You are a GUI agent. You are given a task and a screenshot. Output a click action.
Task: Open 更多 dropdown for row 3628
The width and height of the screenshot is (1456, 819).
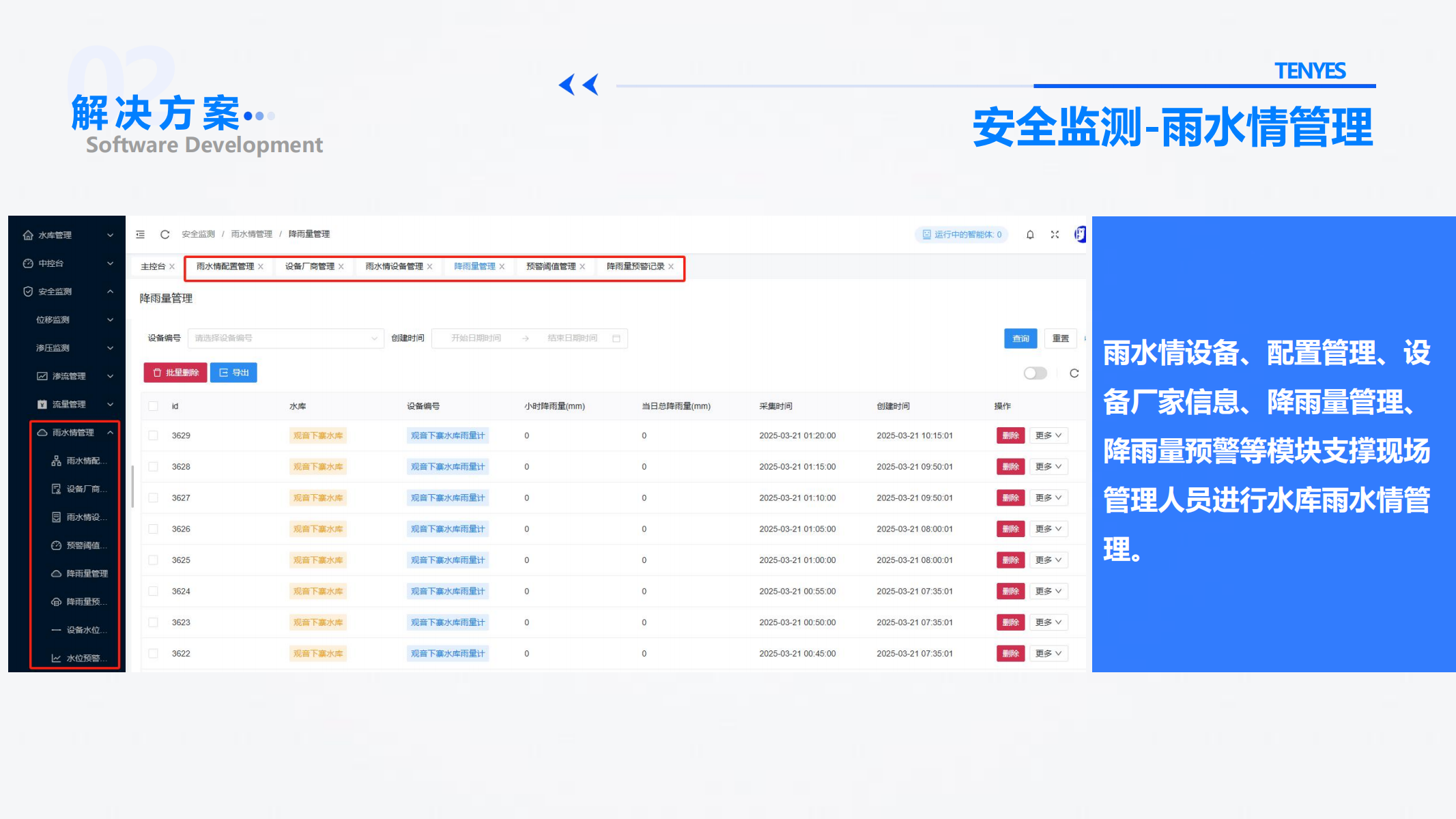(x=1048, y=467)
